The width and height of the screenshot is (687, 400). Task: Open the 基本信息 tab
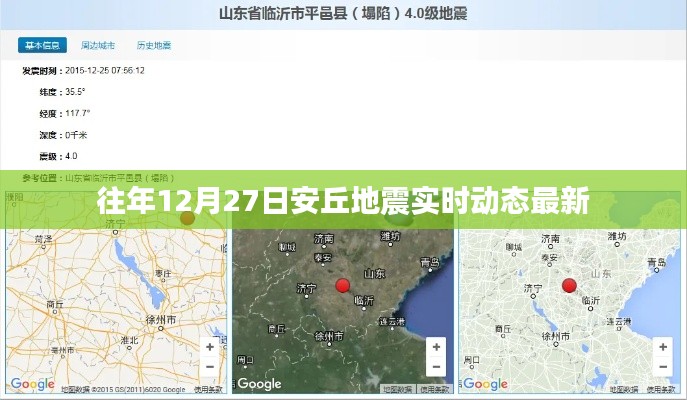tap(42, 45)
